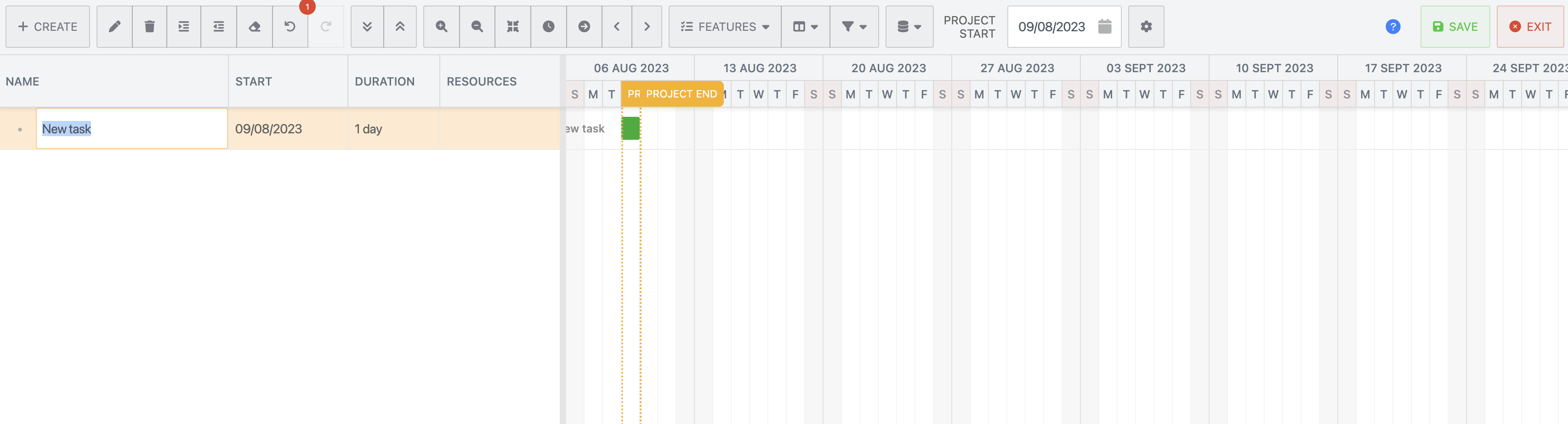1568x424 pixels.
Task: Open the data source dropdown
Action: 909,27
